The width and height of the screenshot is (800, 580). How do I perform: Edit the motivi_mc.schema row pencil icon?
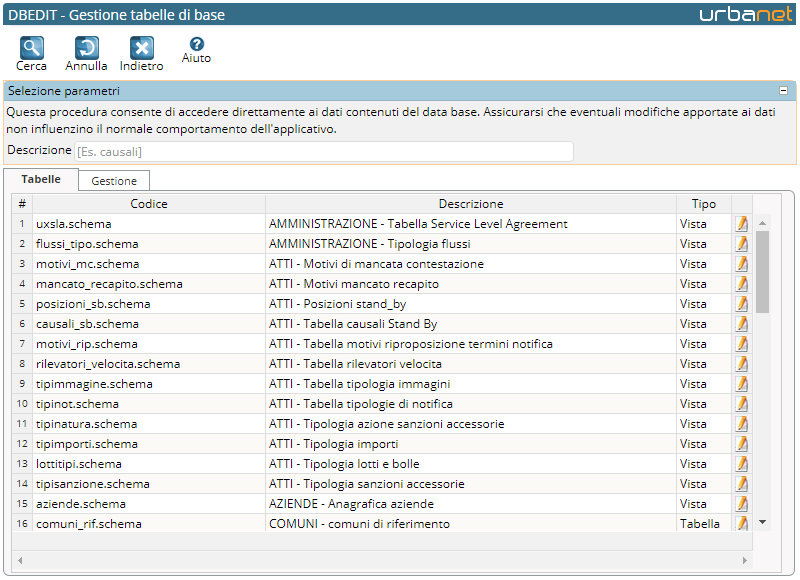click(x=741, y=264)
